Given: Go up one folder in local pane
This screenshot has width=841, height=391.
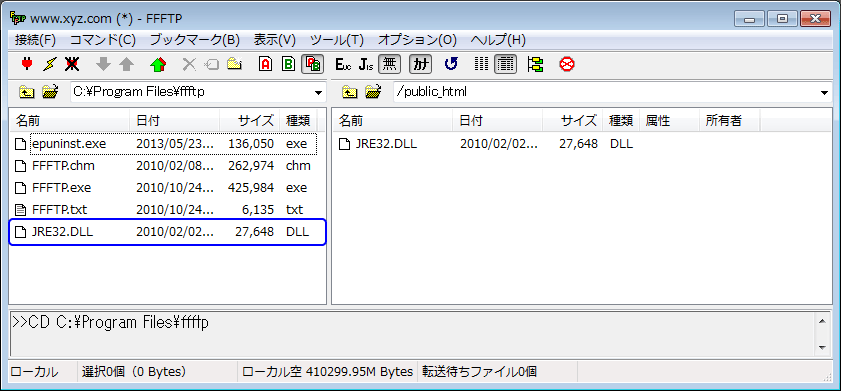Looking at the screenshot, I should tap(26, 92).
